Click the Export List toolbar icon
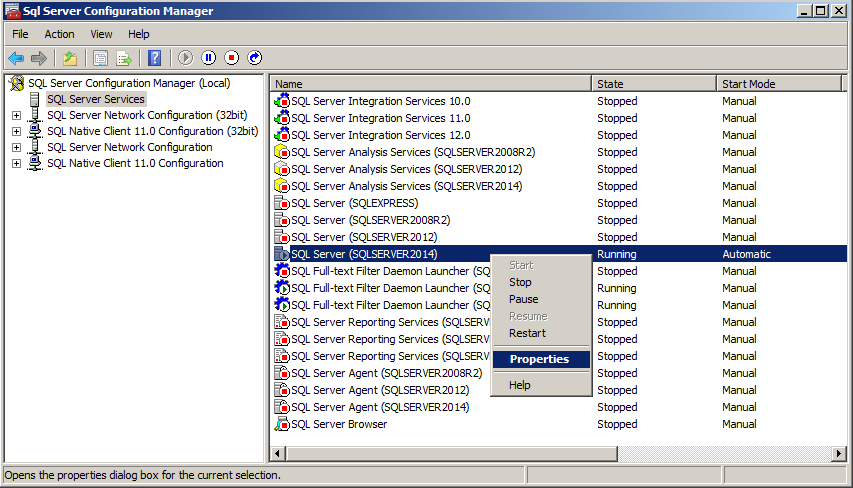 tap(124, 58)
